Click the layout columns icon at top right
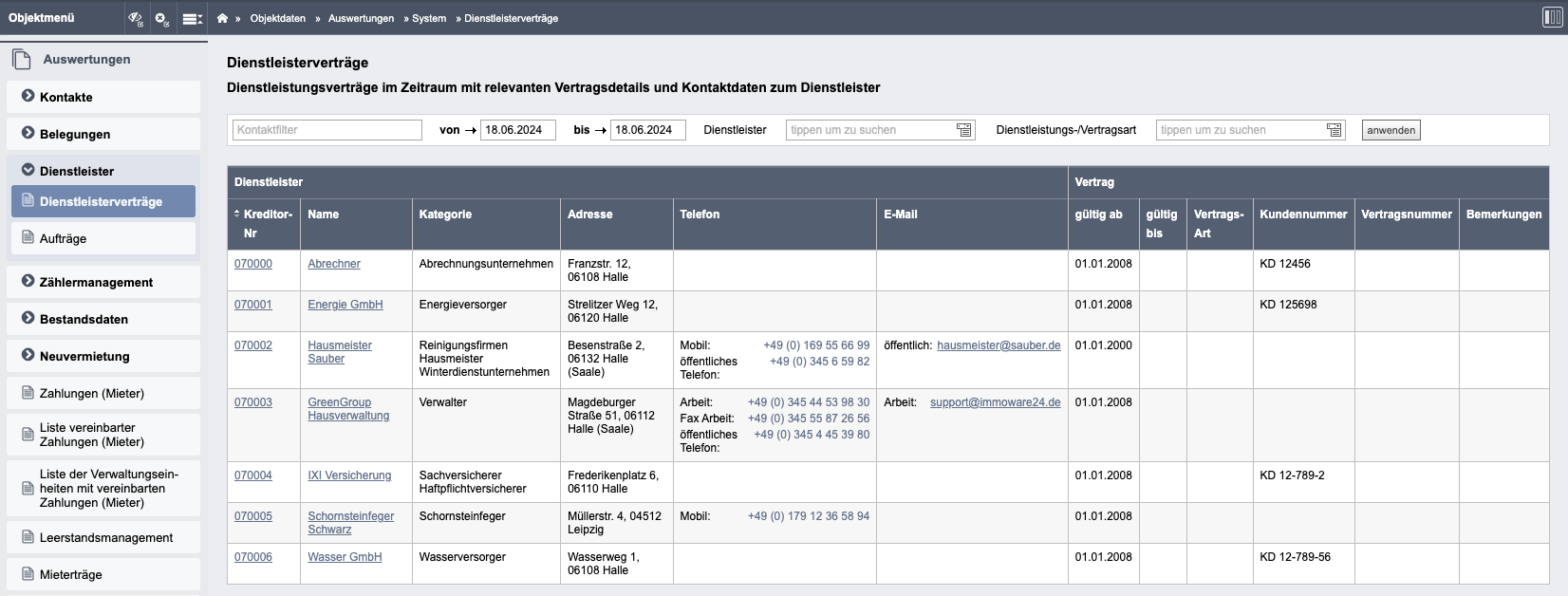 point(1553,17)
